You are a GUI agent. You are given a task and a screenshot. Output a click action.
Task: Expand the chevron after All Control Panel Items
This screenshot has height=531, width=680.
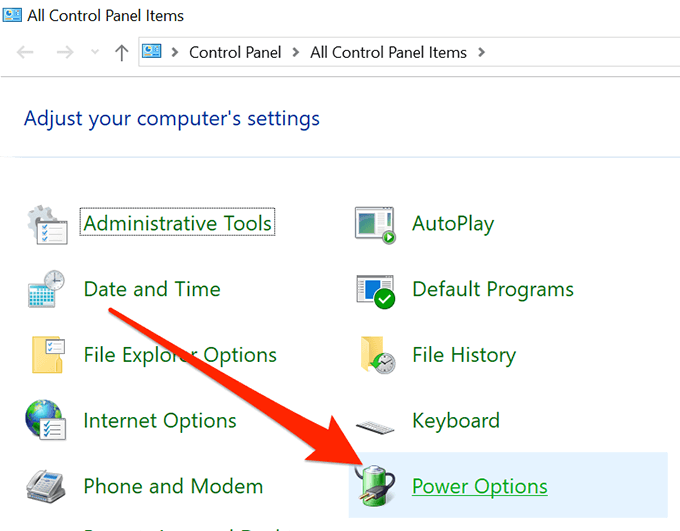click(481, 53)
